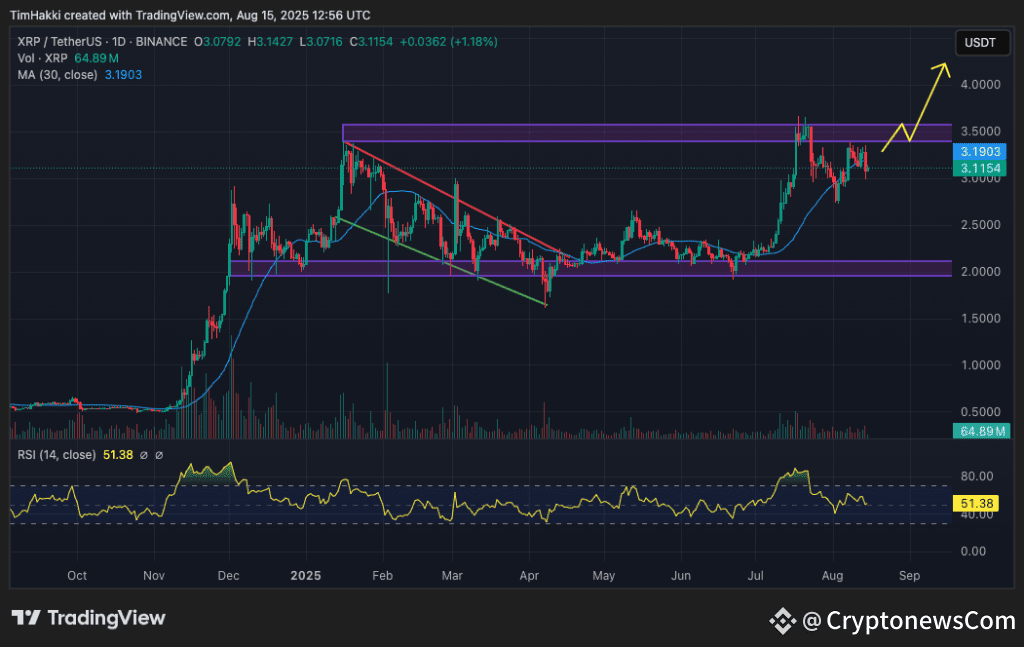Click the XRP / TetherUS symbol title
Viewport: 1024px width, 647px height.
pos(59,42)
